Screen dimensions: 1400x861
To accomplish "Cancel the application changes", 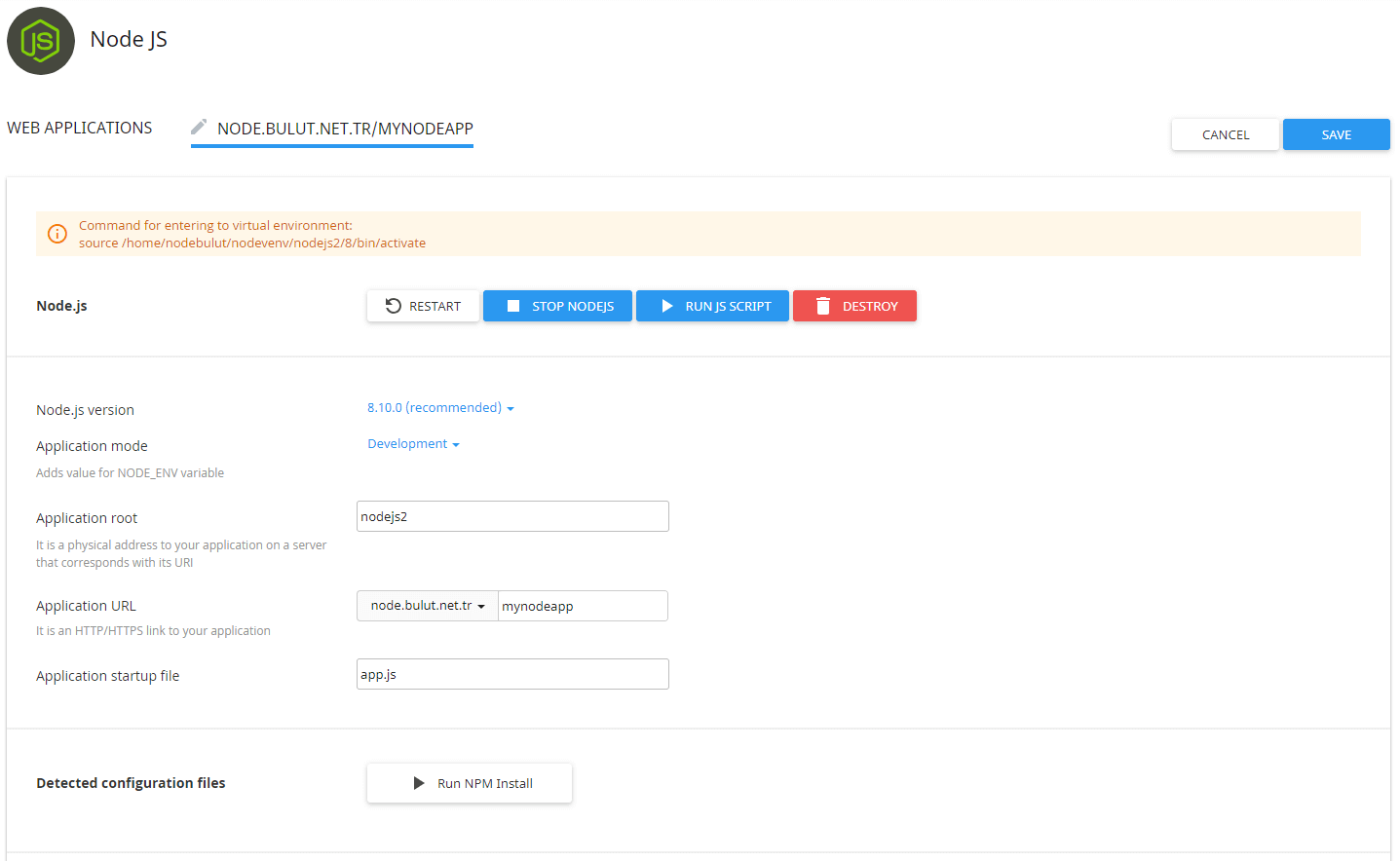I will pos(1226,134).
